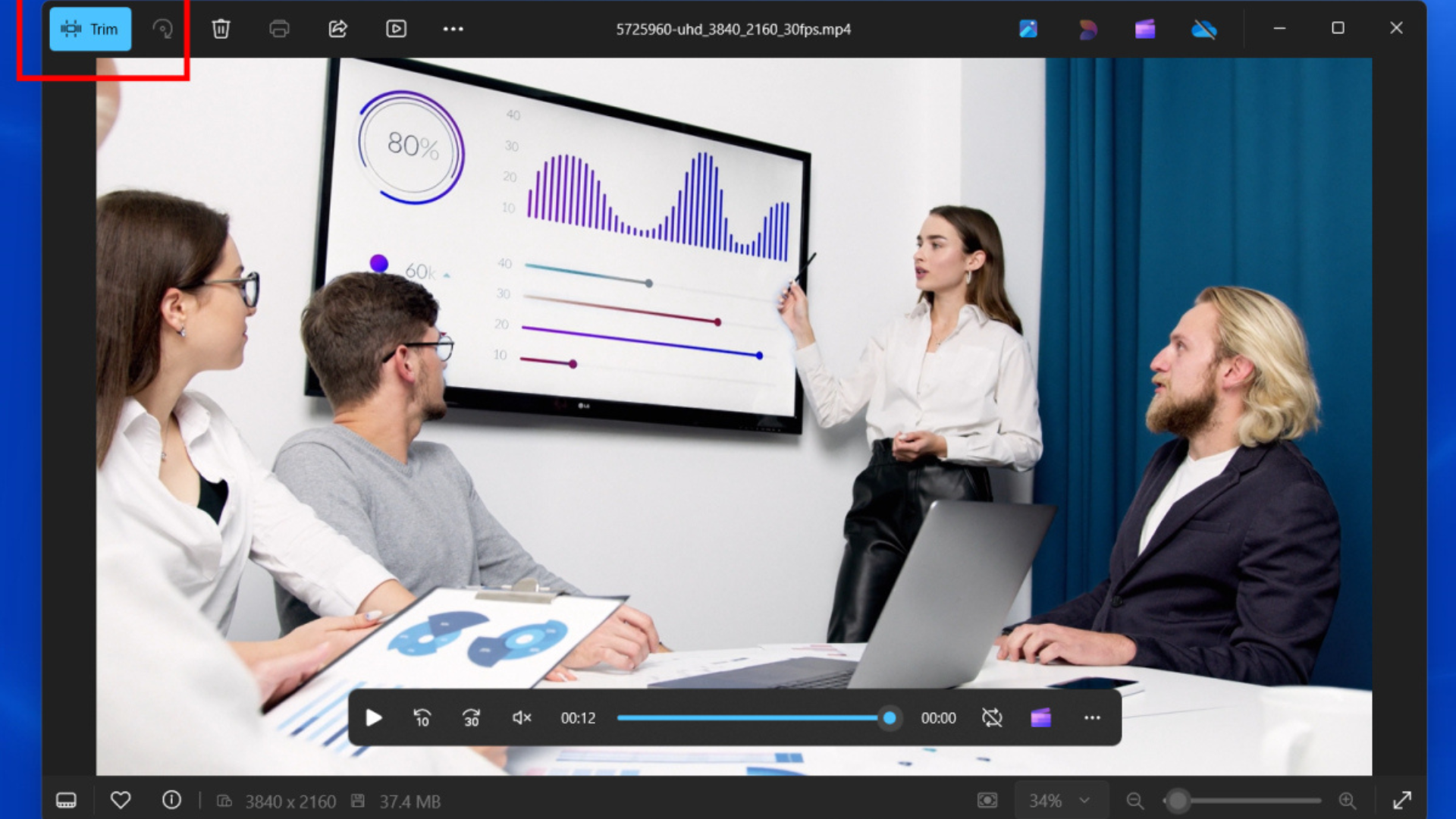Delete the video with trash icon

pyautogui.click(x=221, y=29)
